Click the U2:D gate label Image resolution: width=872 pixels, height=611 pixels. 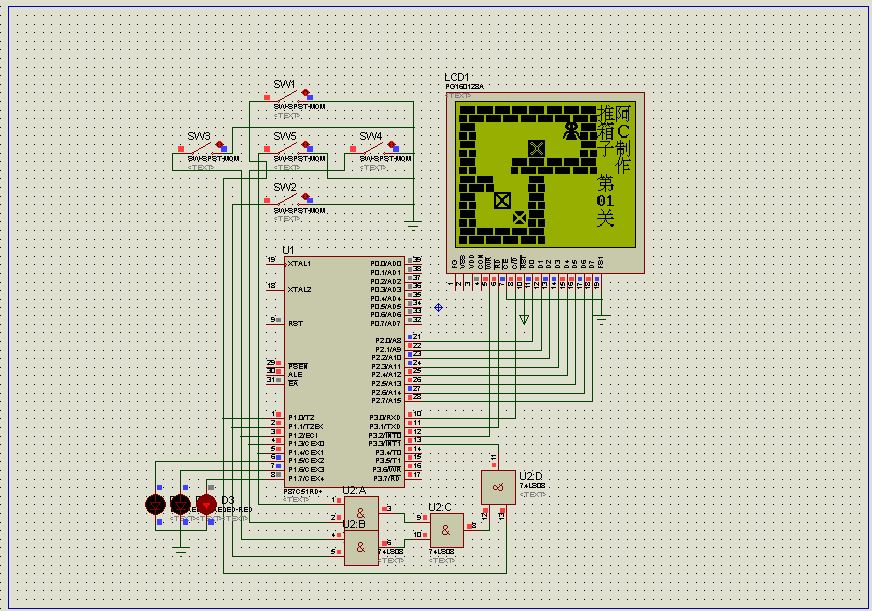click(531, 476)
